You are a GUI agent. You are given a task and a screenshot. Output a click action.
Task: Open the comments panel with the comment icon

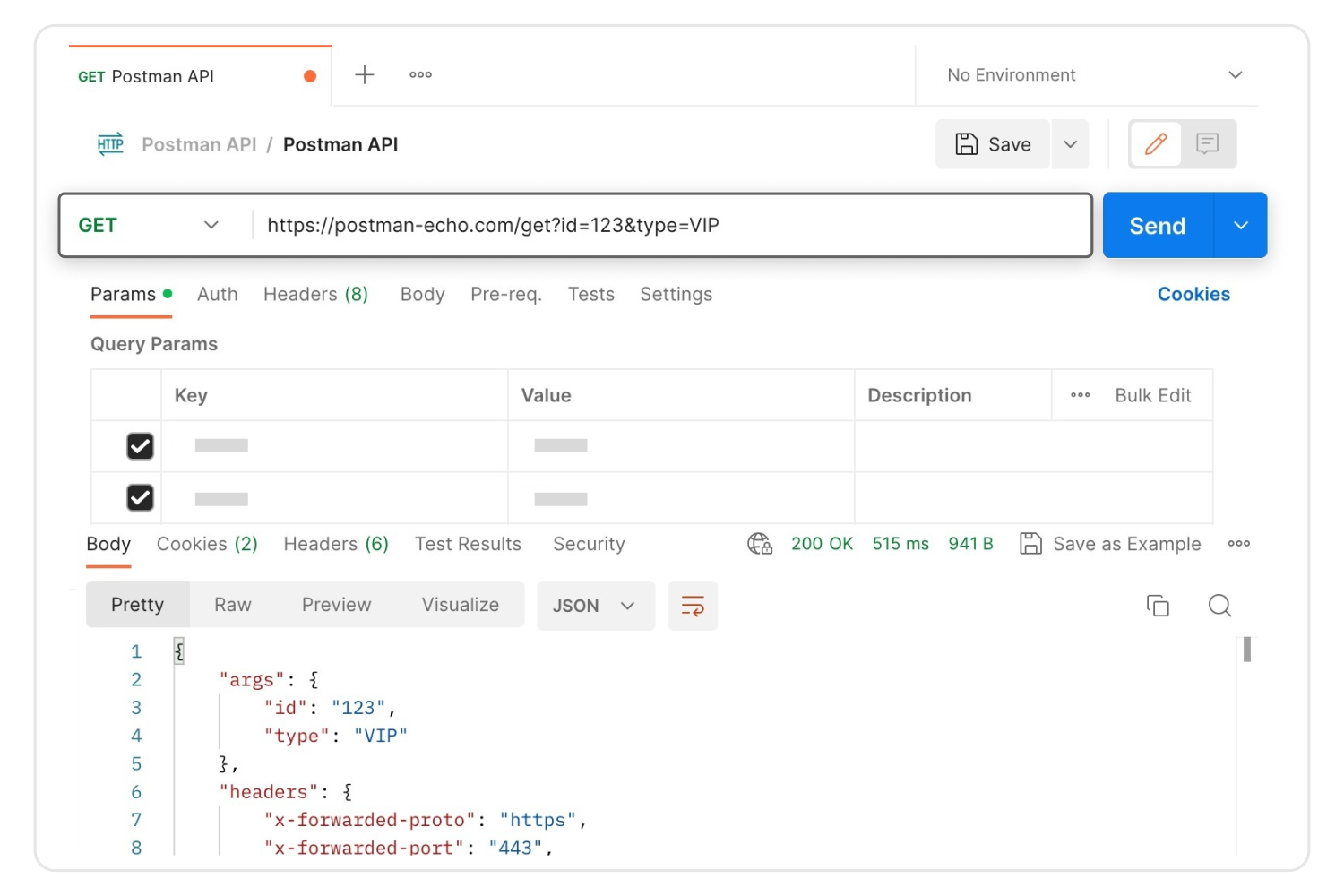[1209, 143]
